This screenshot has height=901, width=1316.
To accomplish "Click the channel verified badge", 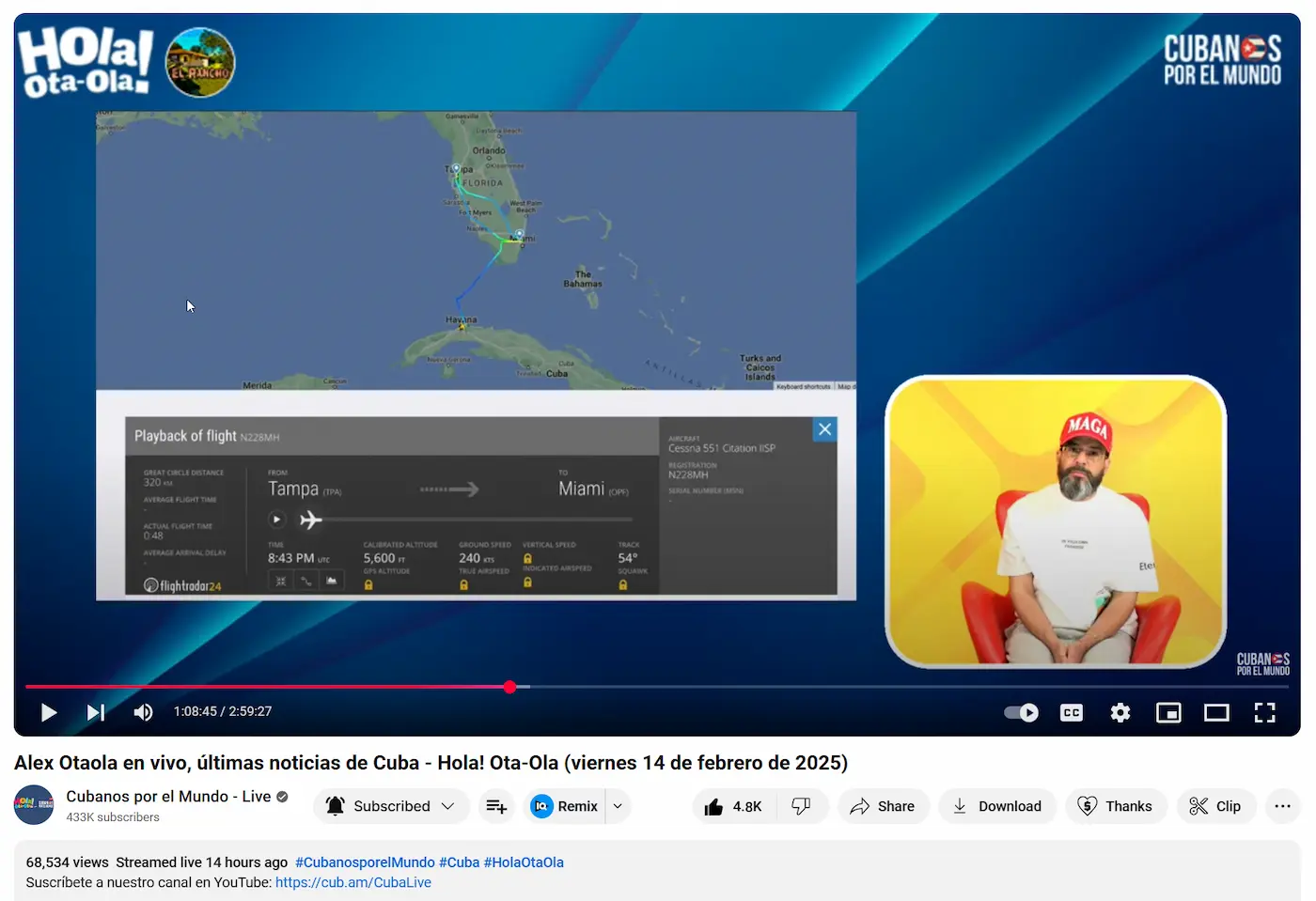I will (282, 797).
